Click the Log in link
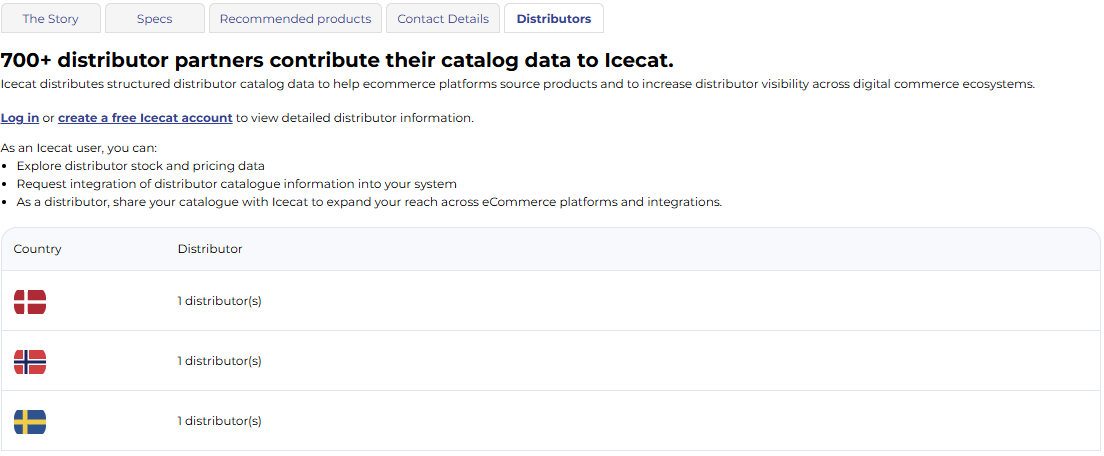 [20, 118]
